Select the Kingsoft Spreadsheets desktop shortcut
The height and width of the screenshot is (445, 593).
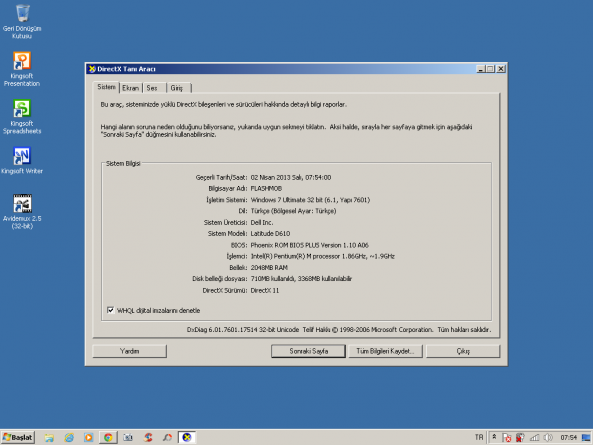click(22, 117)
